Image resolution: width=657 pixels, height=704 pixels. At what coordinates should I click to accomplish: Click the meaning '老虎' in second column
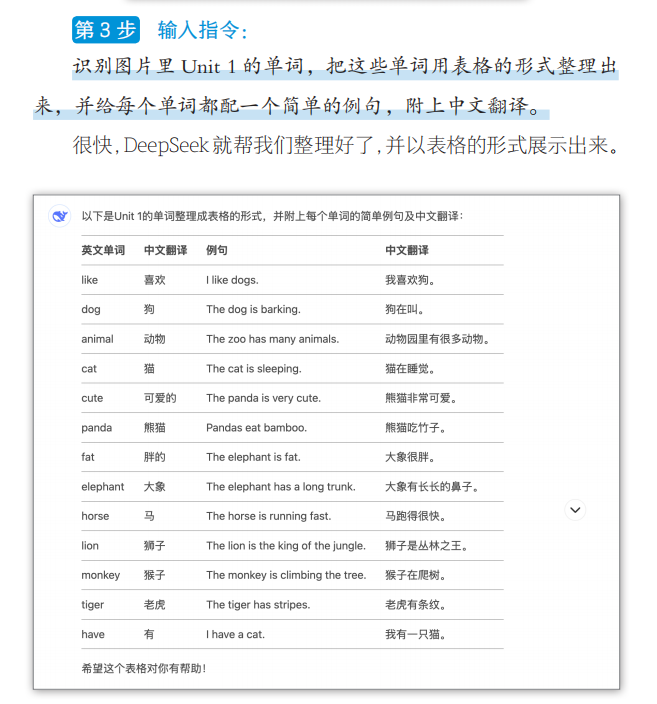(x=154, y=605)
